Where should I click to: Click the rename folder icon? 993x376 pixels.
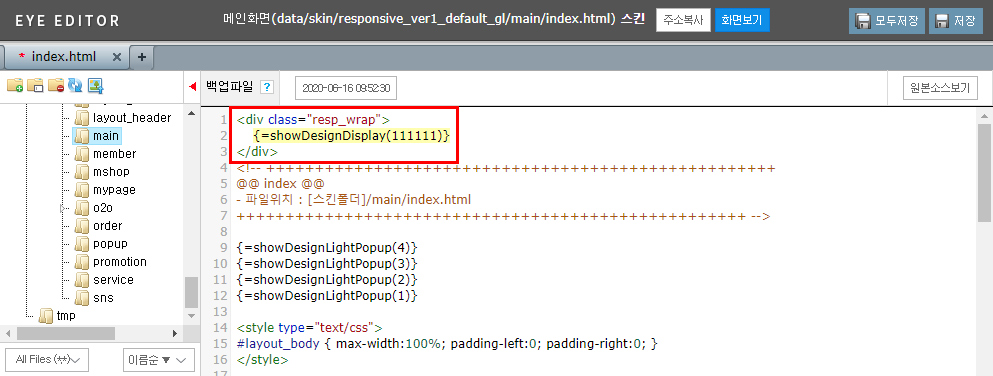(35, 85)
